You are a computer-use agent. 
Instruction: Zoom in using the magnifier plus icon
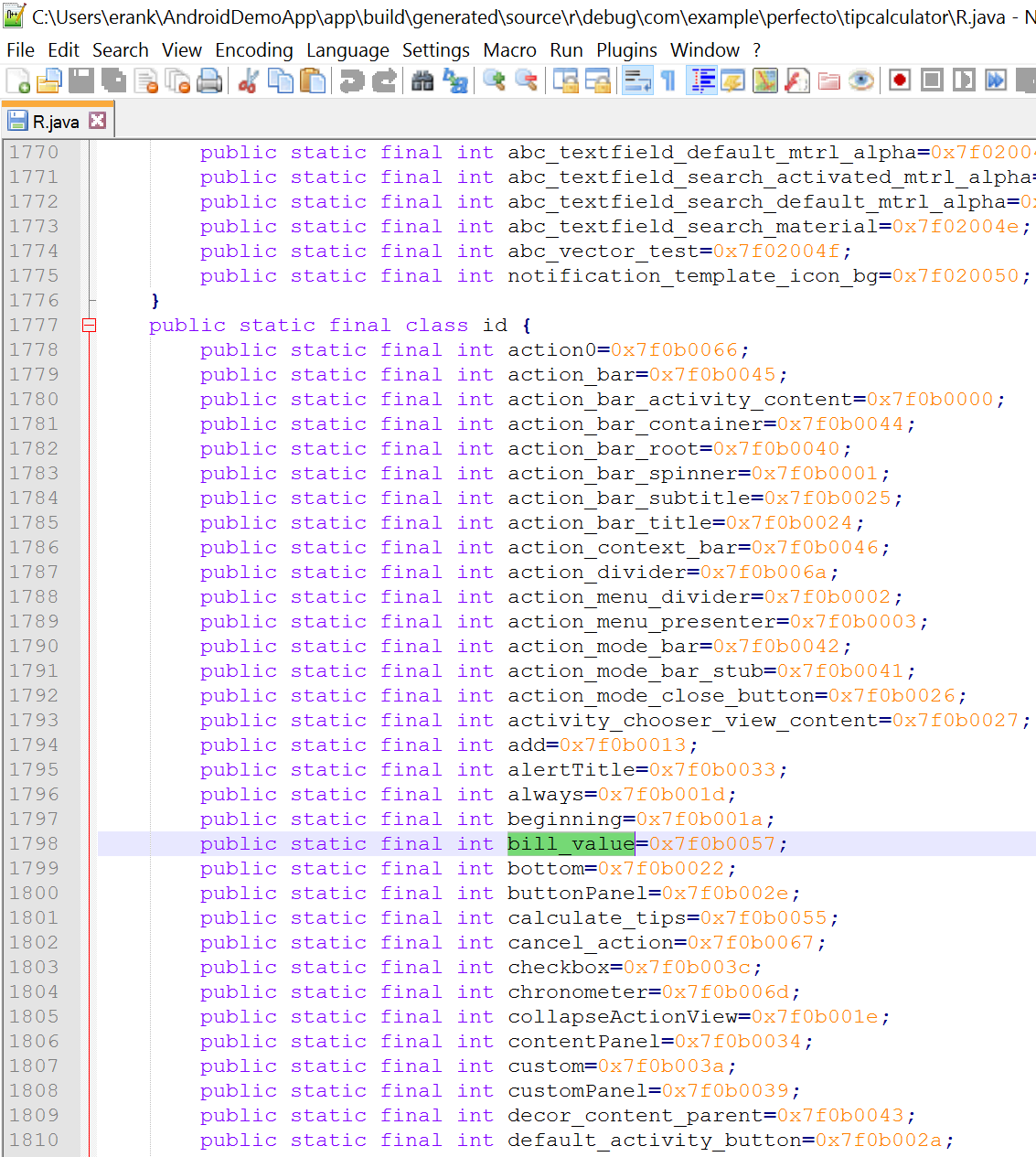point(495,81)
